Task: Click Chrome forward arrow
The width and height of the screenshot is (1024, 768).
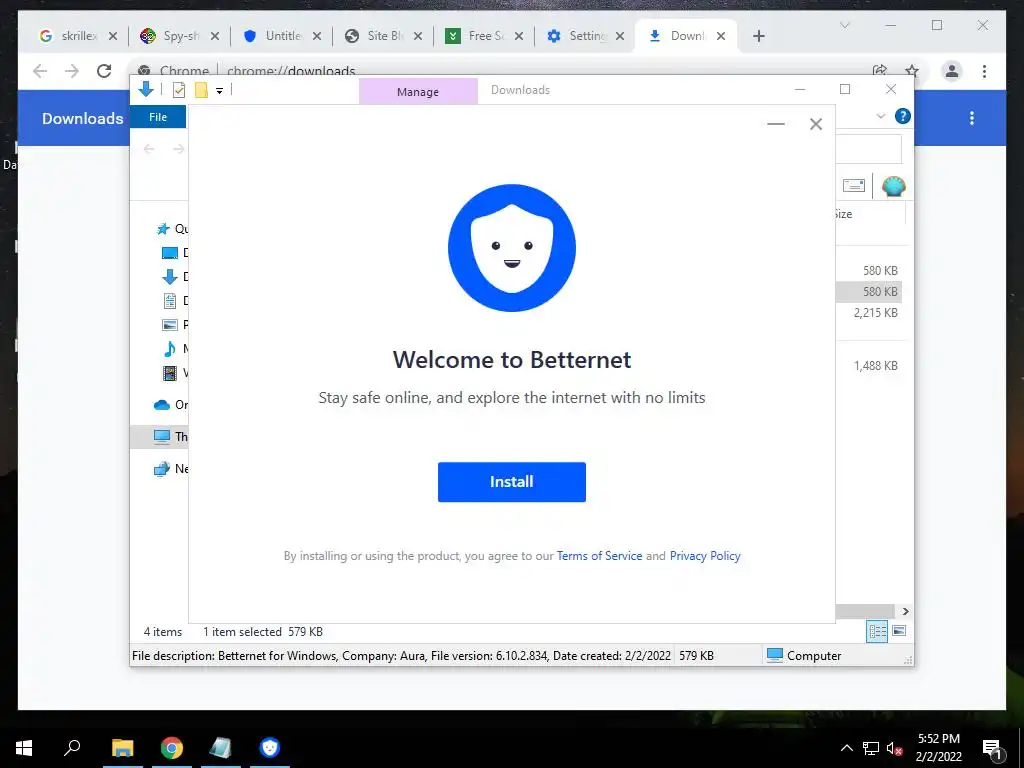Action: [72, 71]
